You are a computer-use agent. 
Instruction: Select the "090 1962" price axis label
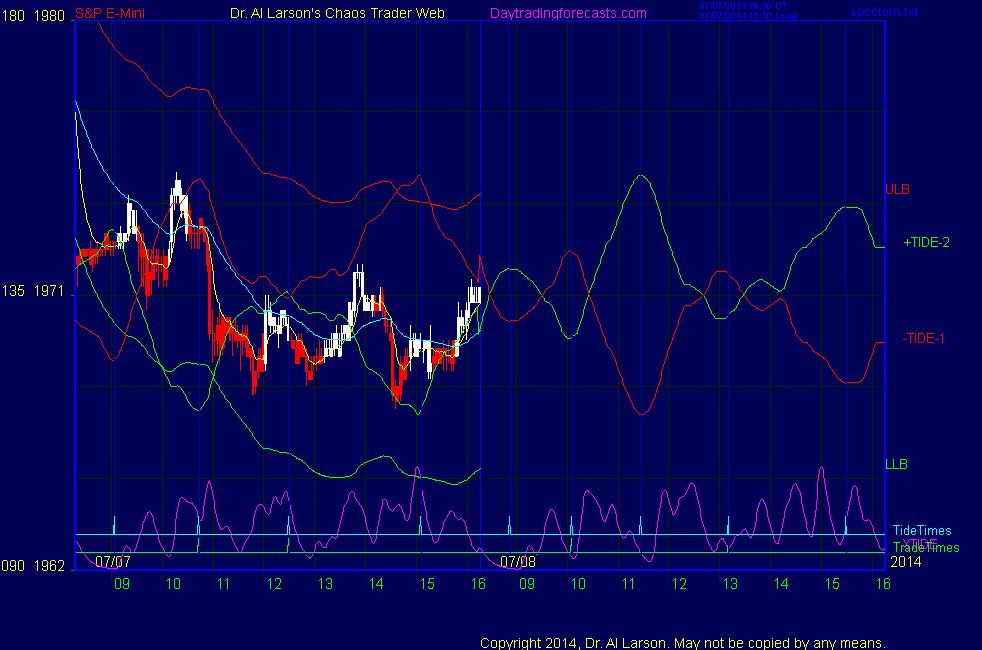pos(33,565)
